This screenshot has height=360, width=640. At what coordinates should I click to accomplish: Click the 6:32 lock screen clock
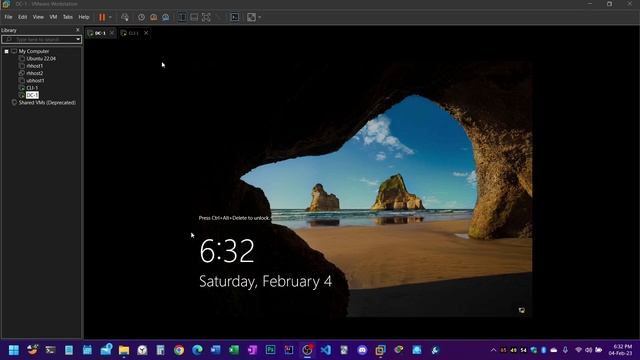click(x=227, y=251)
